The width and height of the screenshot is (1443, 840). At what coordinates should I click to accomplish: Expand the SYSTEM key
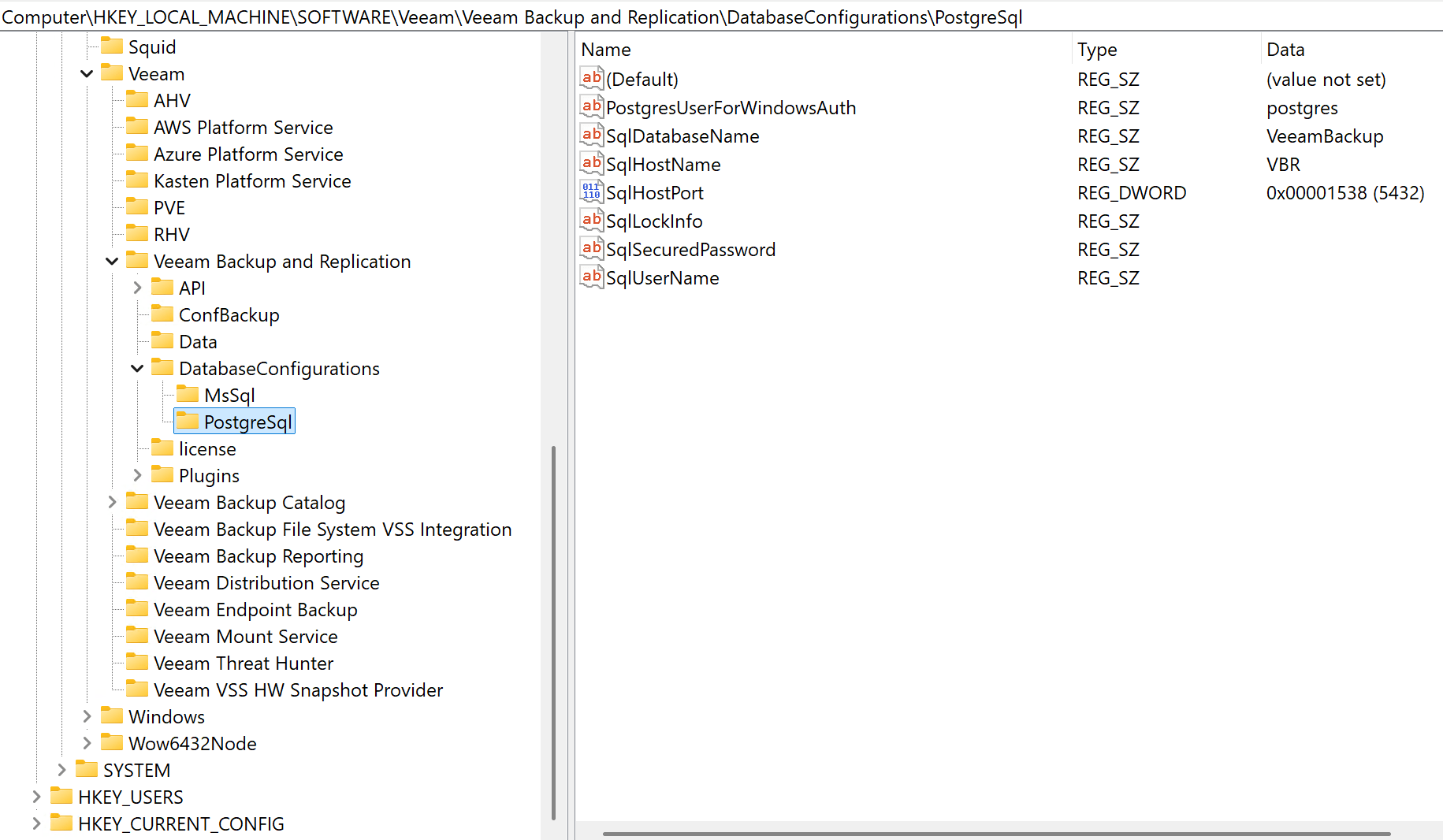[x=61, y=770]
